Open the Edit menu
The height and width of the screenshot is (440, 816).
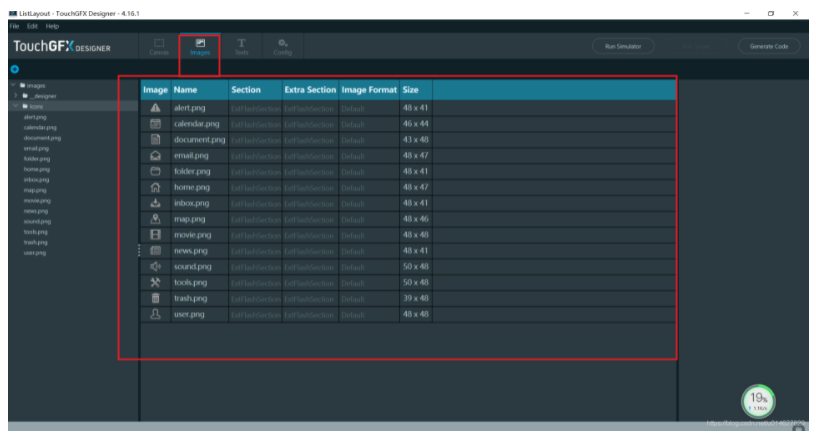[32, 26]
